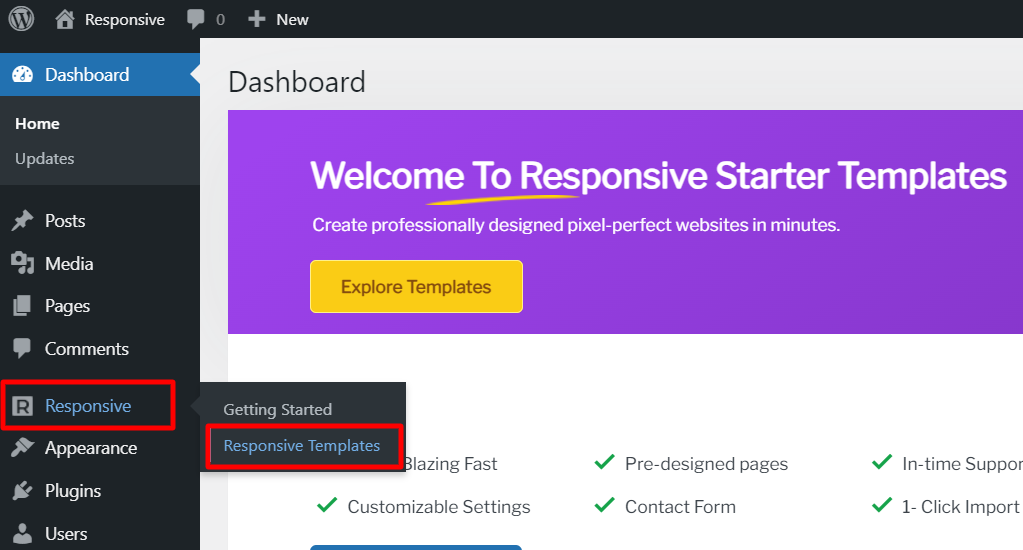This screenshot has height=550, width=1023.
Task: Click the Media library icon
Action: tap(23, 263)
